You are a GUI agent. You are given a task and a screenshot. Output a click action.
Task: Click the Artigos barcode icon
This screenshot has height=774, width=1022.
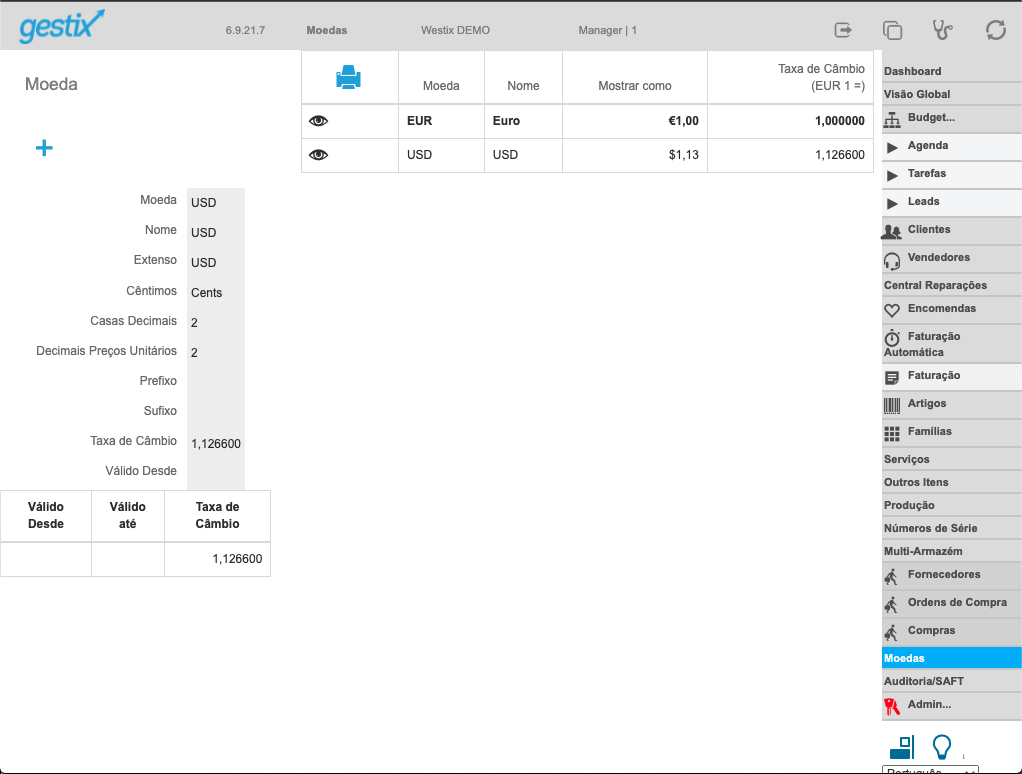[892, 406]
